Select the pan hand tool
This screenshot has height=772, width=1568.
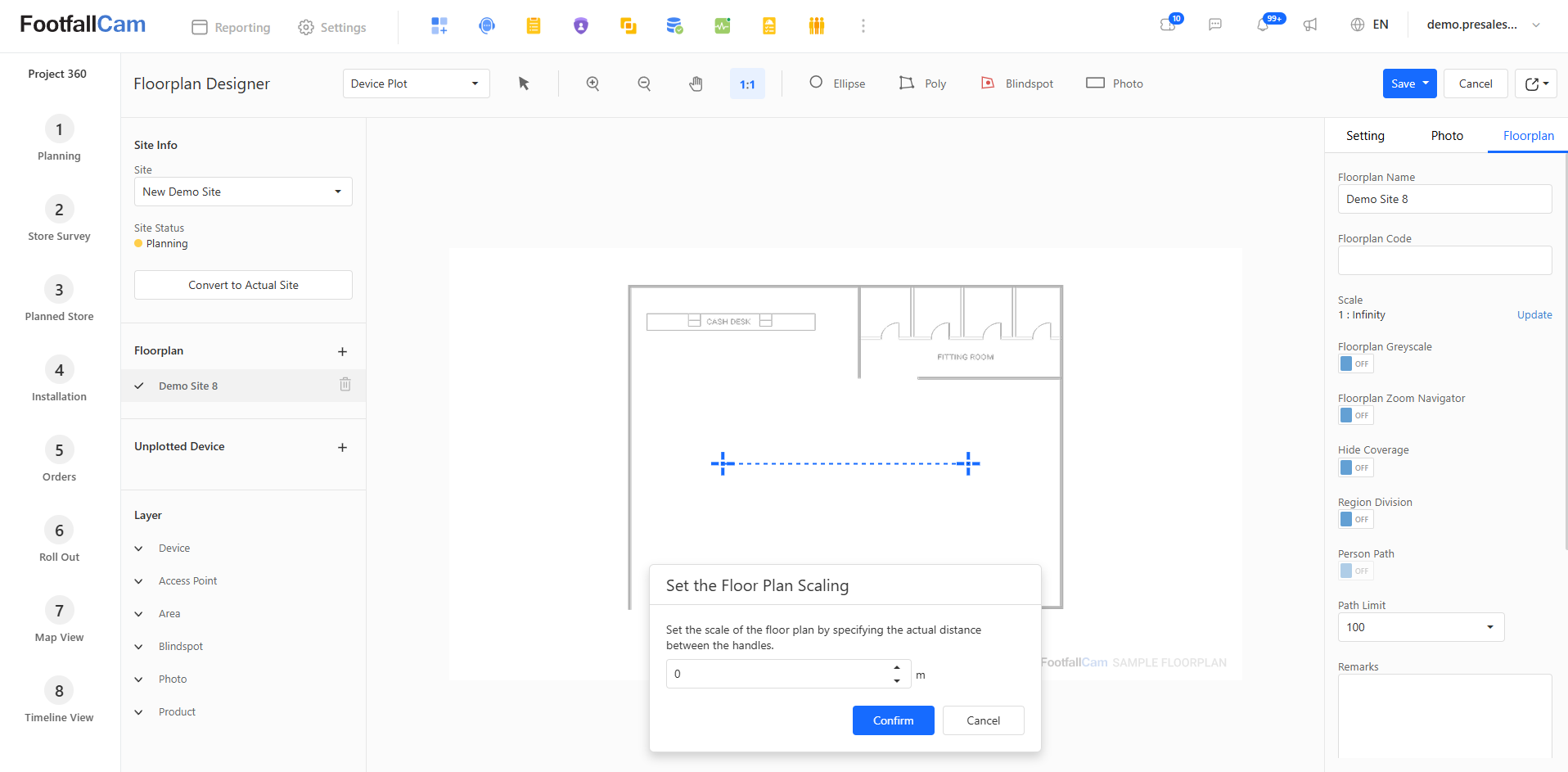pos(696,84)
